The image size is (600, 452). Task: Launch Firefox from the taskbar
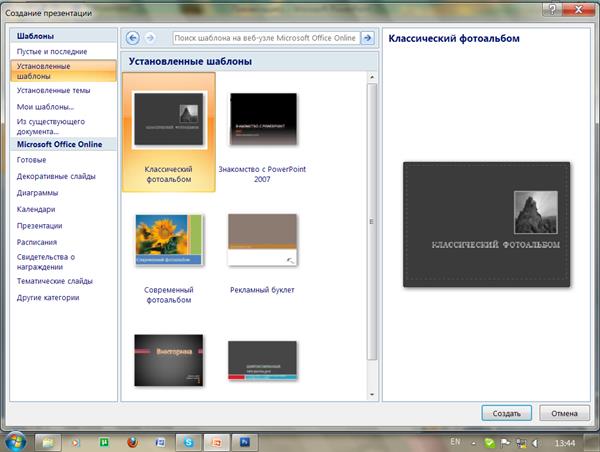pyautogui.click(x=132, y=443)
